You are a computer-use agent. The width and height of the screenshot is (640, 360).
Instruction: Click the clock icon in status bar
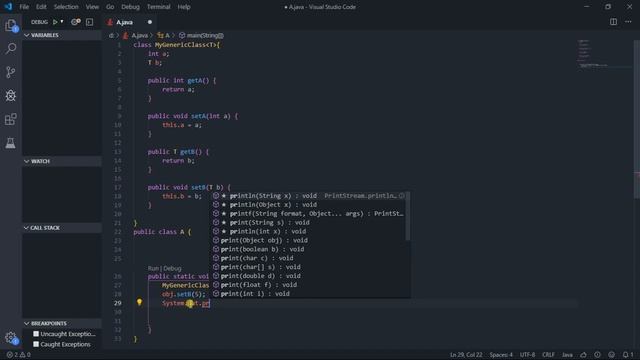tap(598, 355)
